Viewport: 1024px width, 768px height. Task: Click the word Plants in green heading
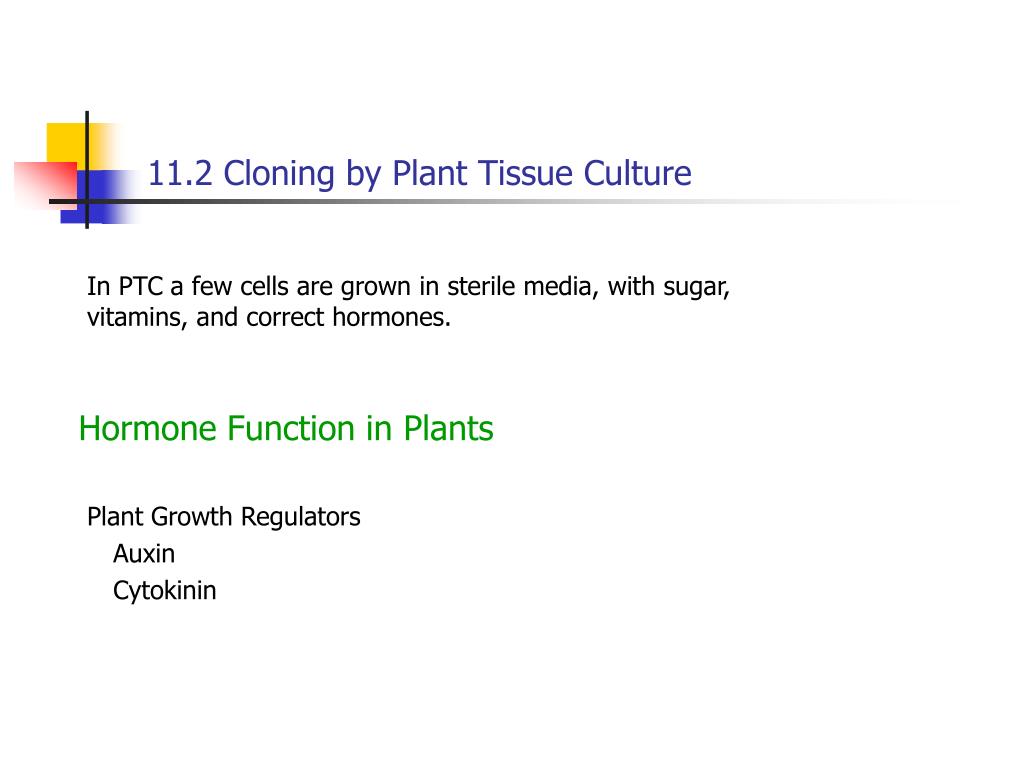coord(448,429)
